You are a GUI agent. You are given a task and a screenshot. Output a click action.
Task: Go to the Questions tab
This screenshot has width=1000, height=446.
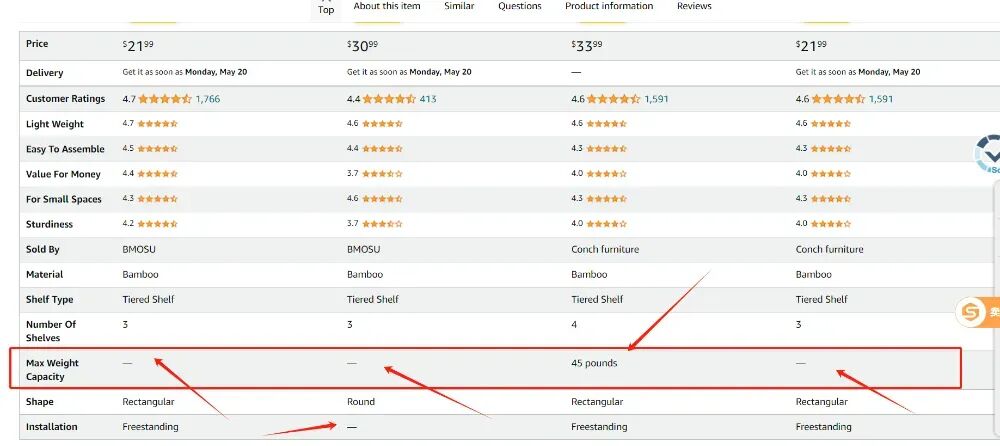pos(520,6)
